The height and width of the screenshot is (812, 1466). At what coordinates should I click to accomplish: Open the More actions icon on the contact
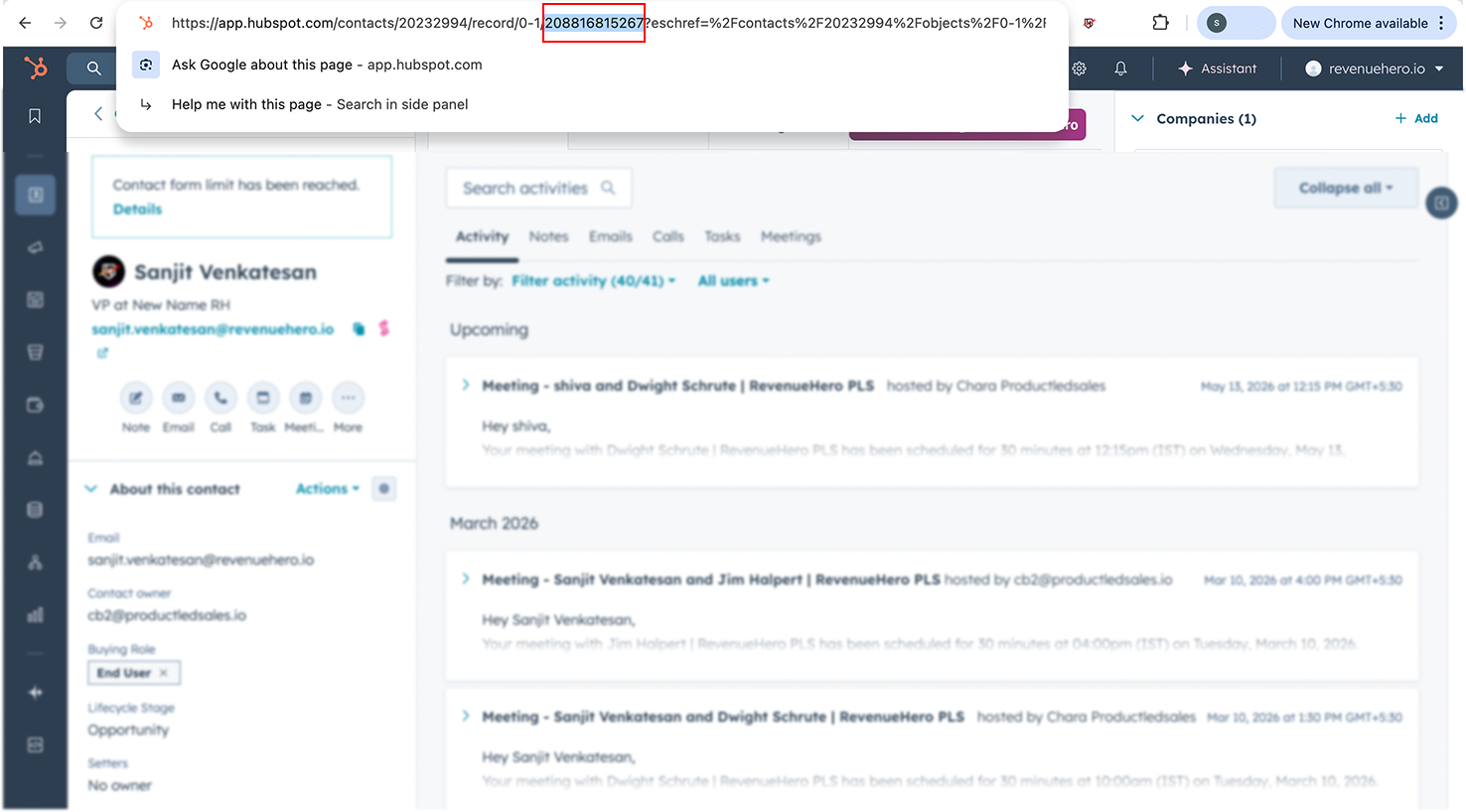348,399
